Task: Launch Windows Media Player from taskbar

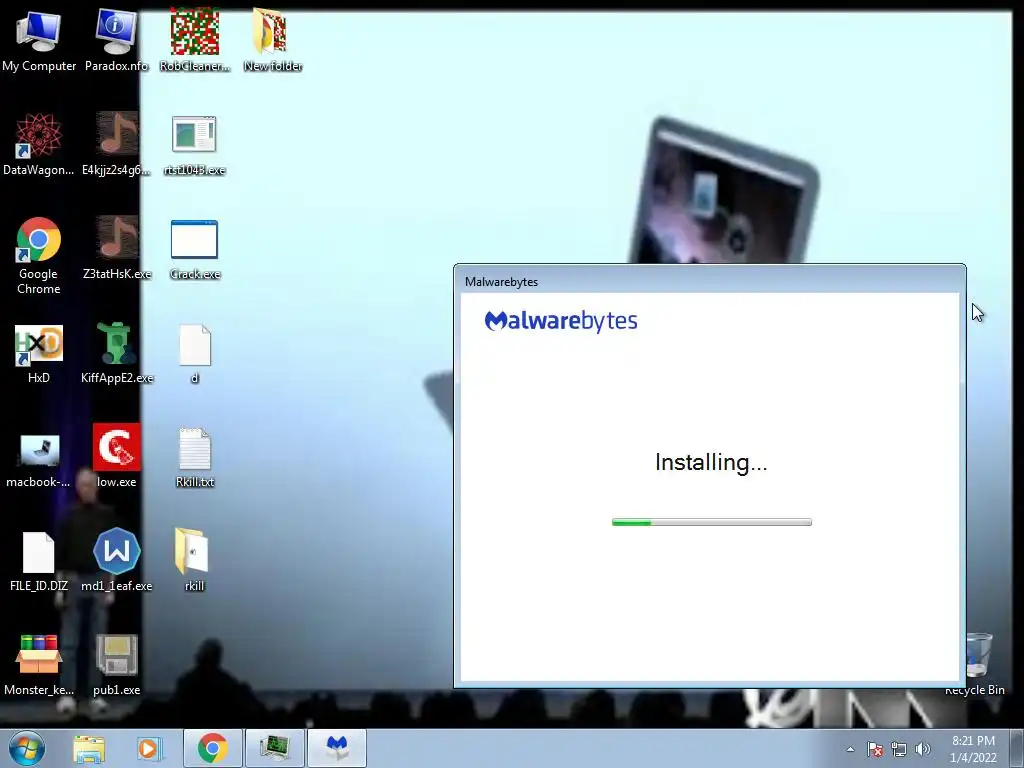Action: tap(150, 748)
